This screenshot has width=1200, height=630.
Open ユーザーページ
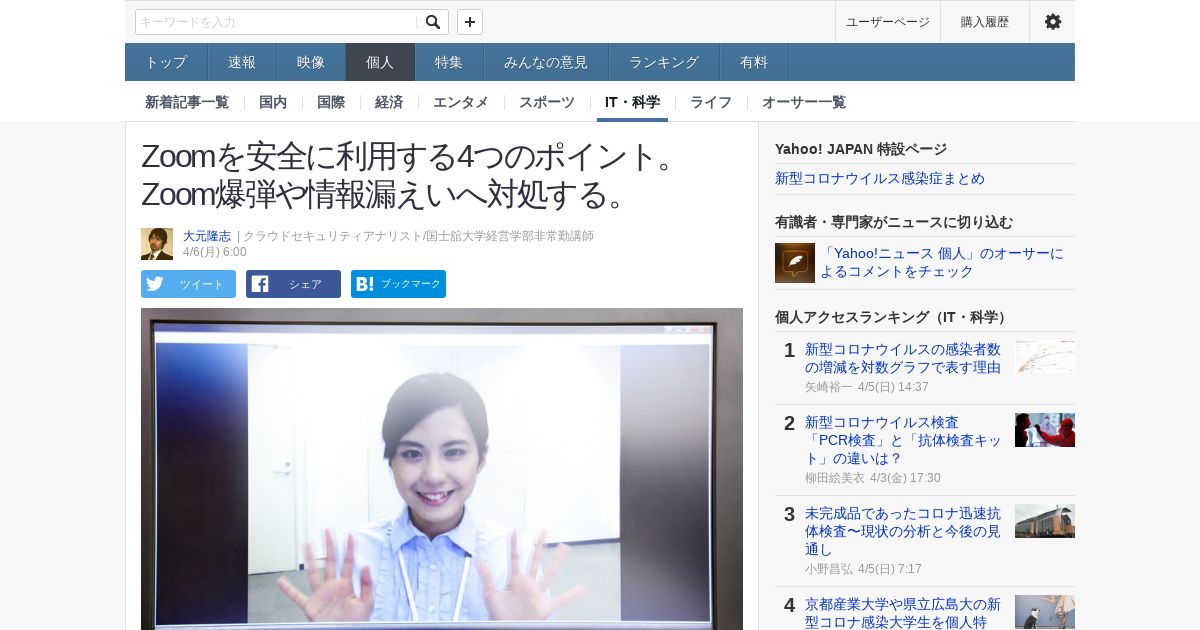point(888,22)
